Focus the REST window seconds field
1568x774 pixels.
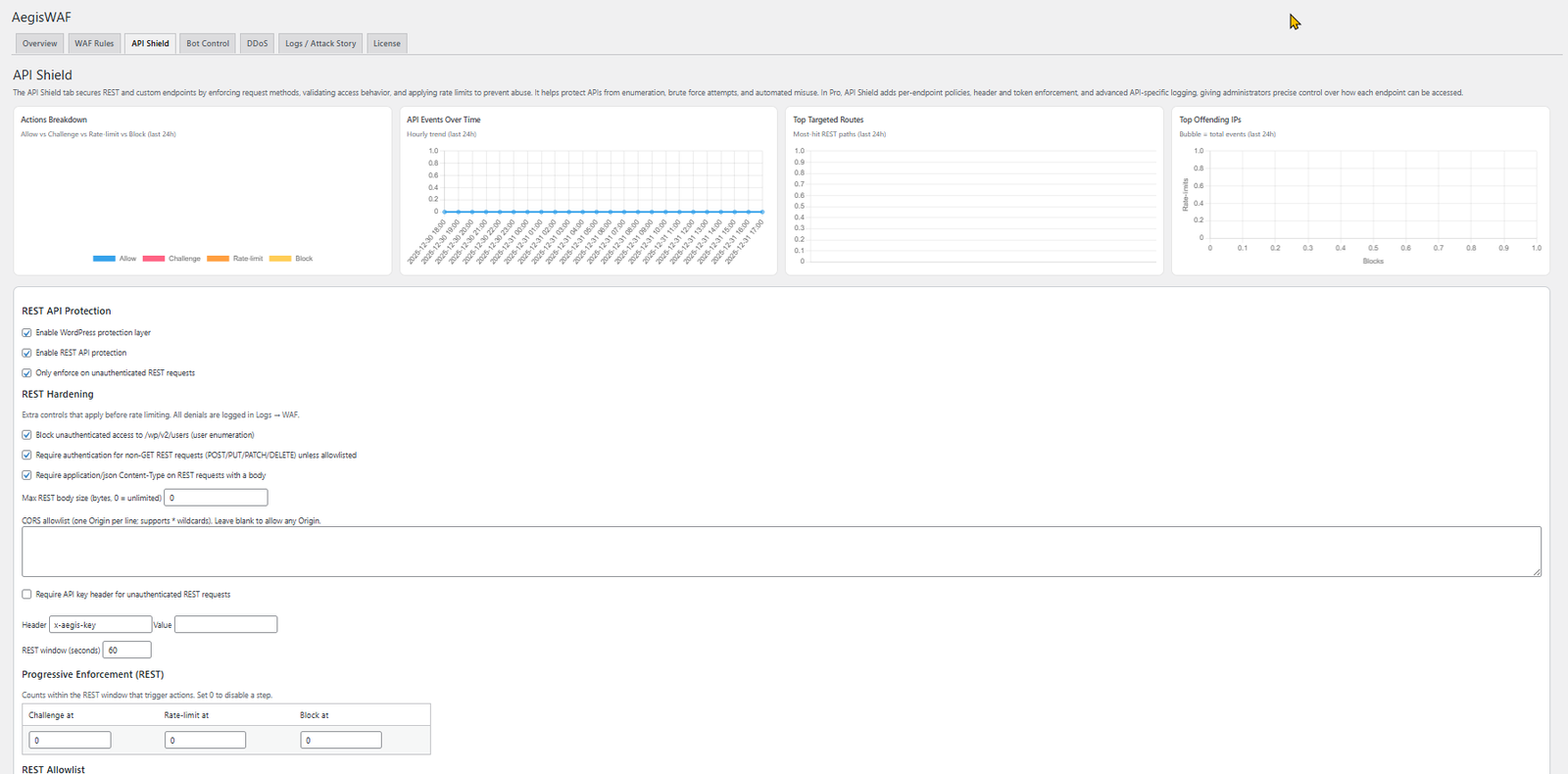point(127,650)
